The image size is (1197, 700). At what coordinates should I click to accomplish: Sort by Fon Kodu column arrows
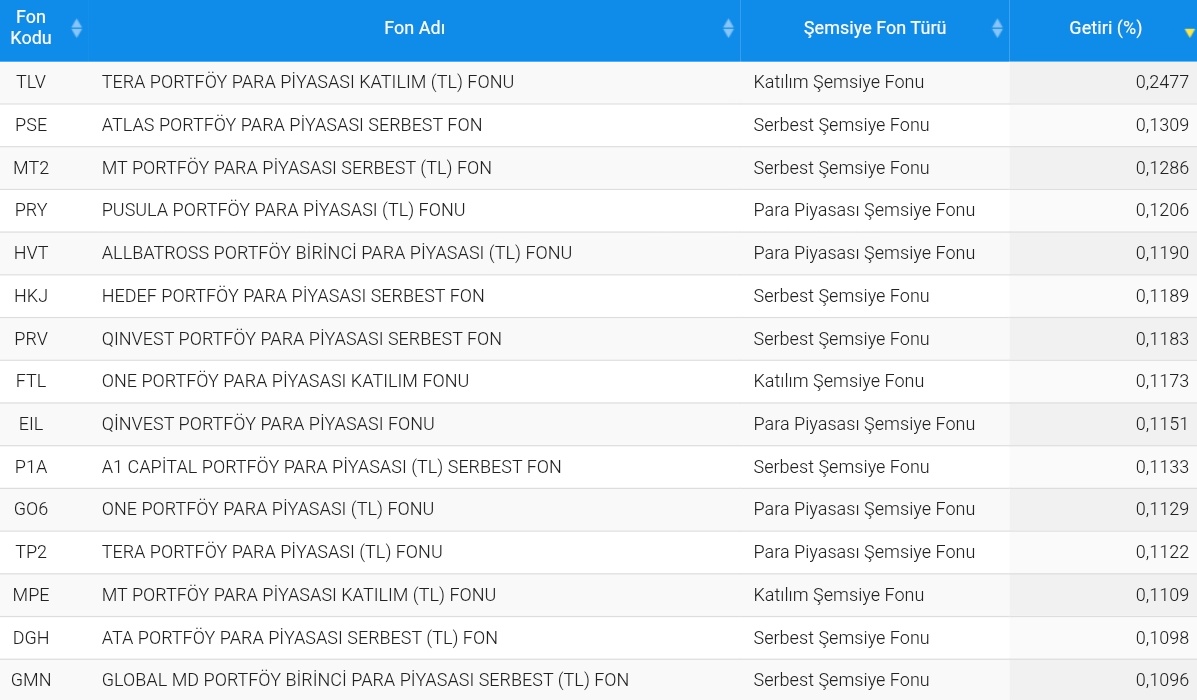[76, 28]
